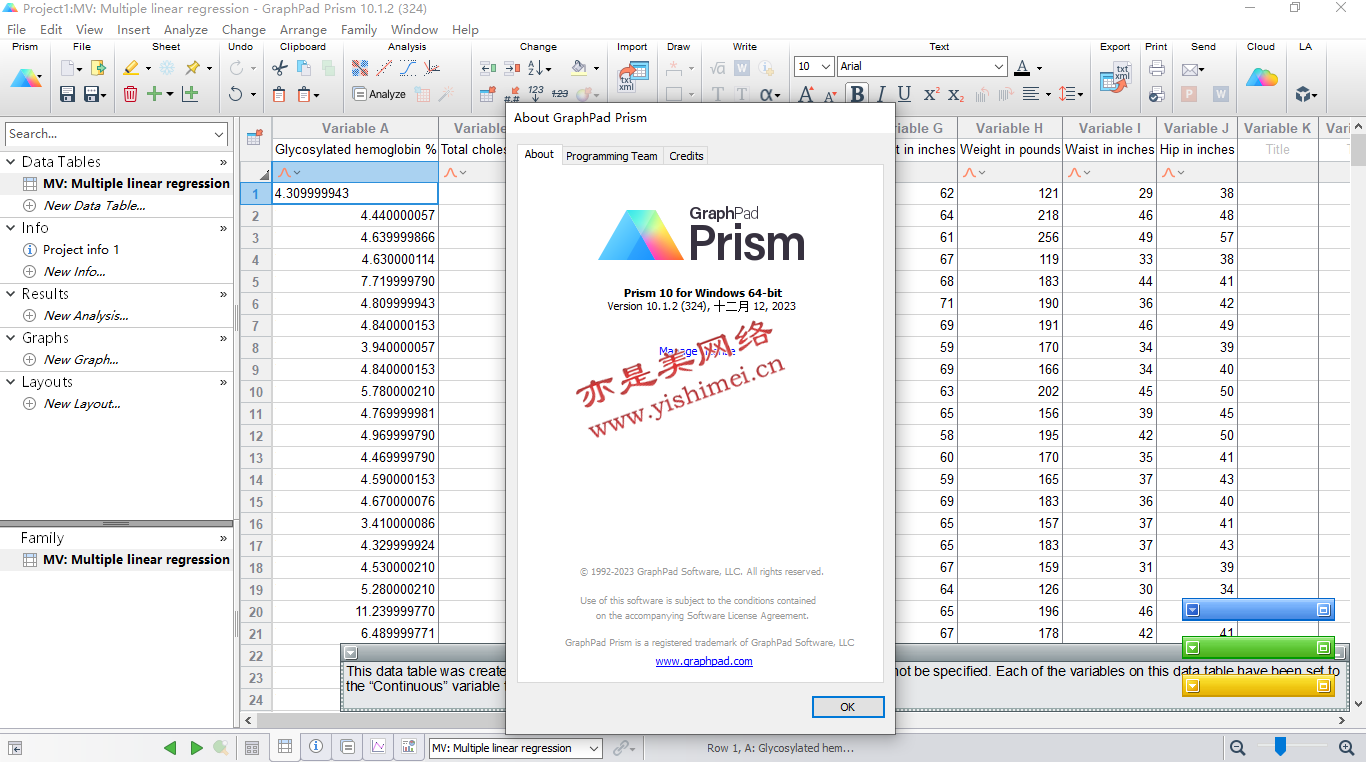The image size is (1366, 762).
Task: Click New Data Table... link
Action: click(x=95, y=206)
